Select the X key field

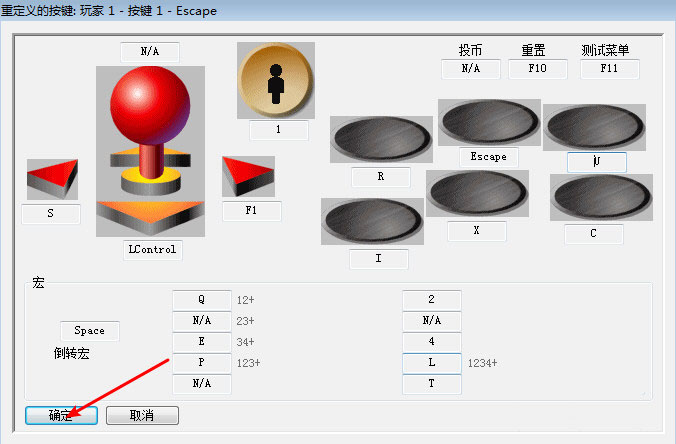(477, 231)
